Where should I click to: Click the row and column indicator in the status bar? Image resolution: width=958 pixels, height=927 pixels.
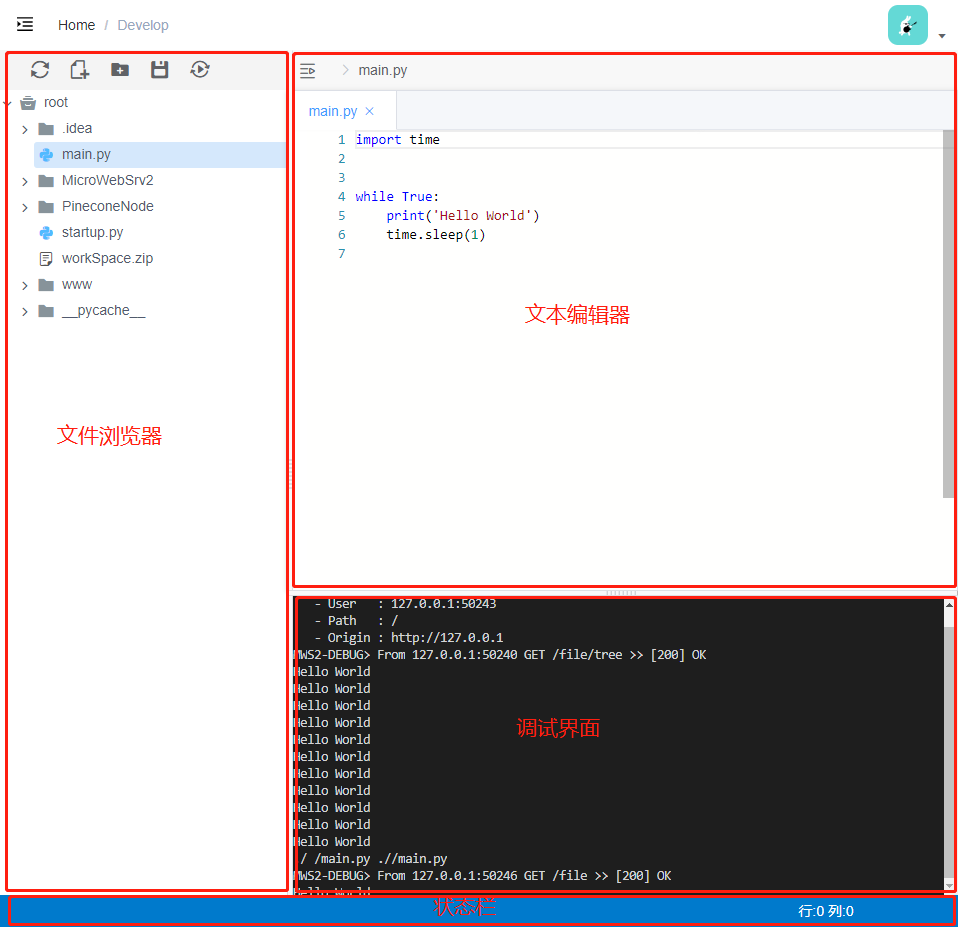pos(825,911)
